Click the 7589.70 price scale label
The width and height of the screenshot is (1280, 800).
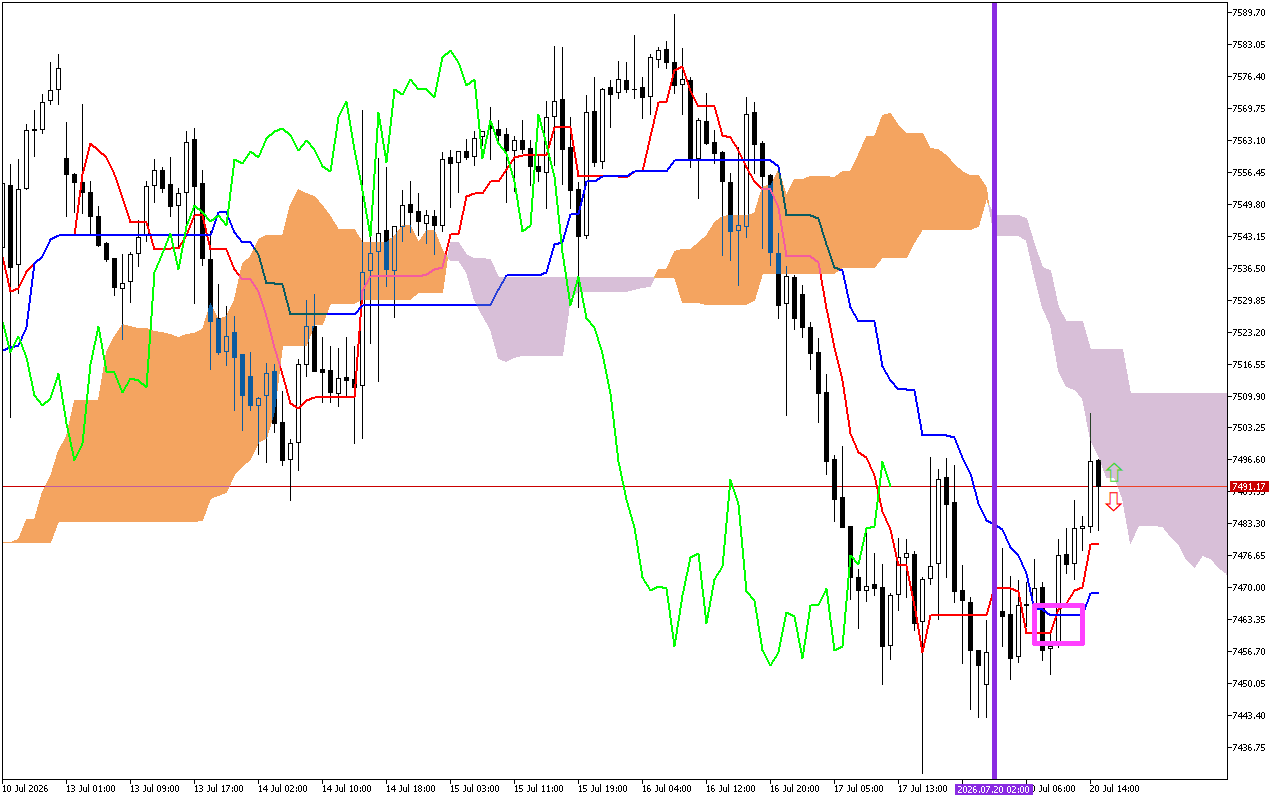[1251, 13]
